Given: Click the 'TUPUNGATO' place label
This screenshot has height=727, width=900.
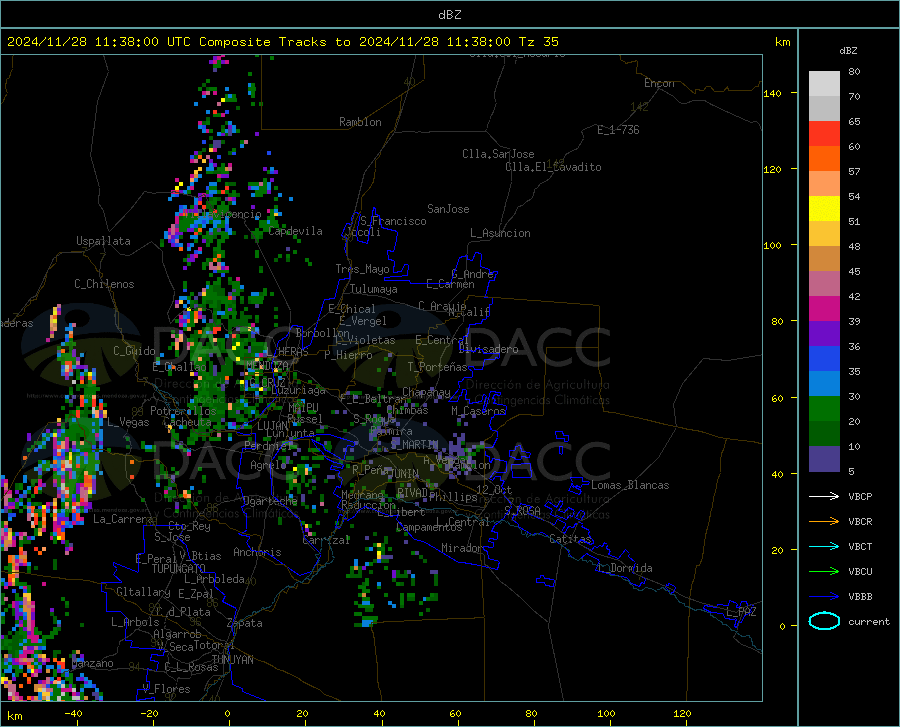Looking at the screenshot, I should coord(179,569).
